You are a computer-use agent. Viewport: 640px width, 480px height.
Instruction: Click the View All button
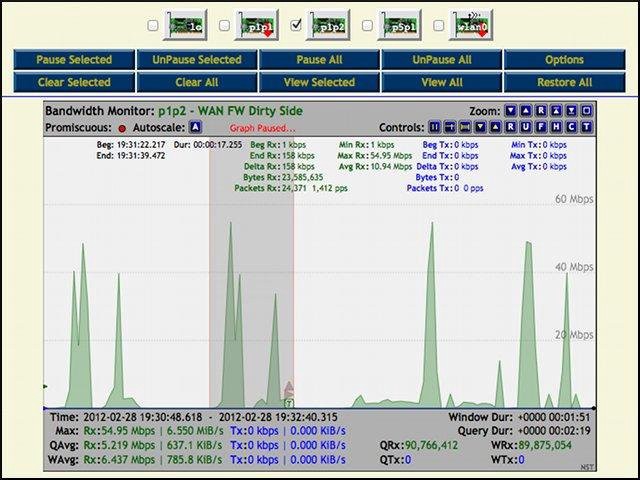[442, 82]
